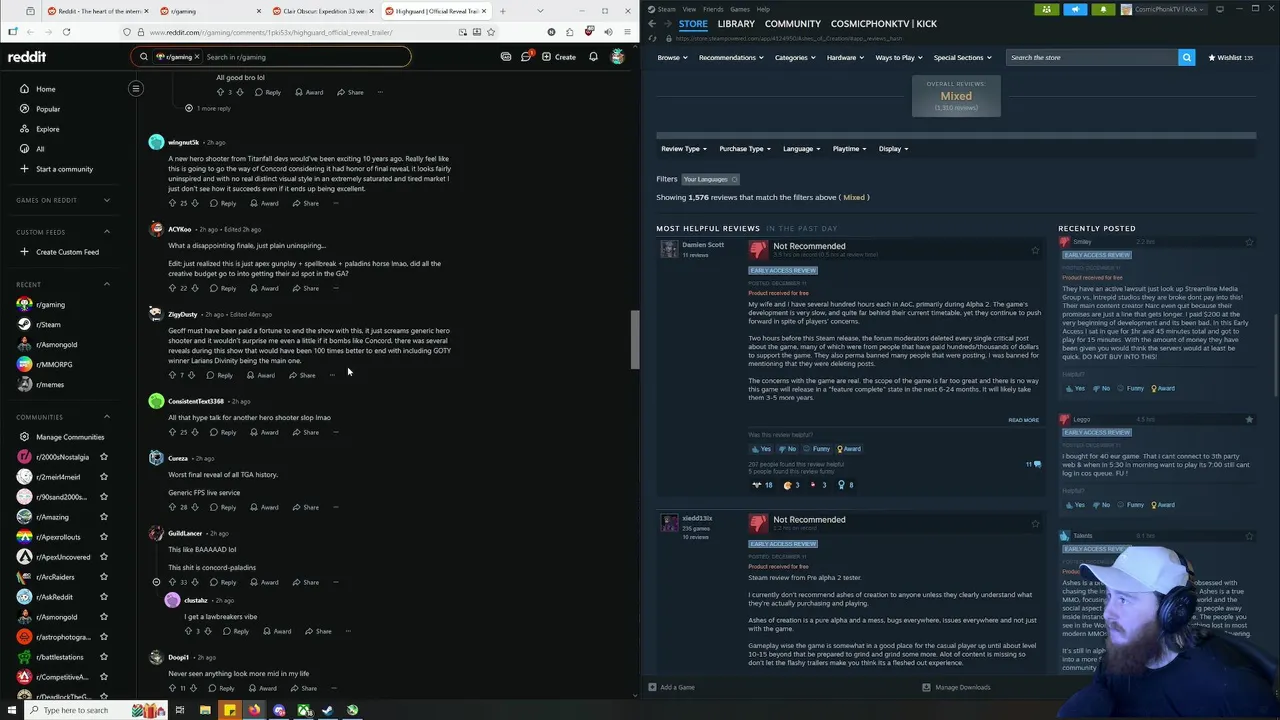Remove the Your Languages filter tag
Screen dimensions: 1280x720
[734, 179]
